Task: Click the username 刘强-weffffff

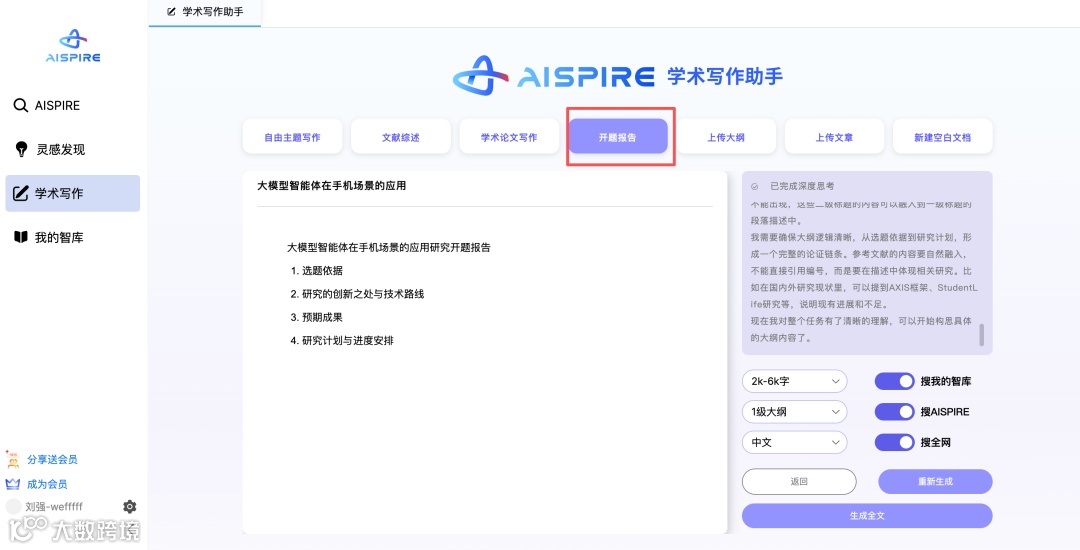Action: point(54,507)
